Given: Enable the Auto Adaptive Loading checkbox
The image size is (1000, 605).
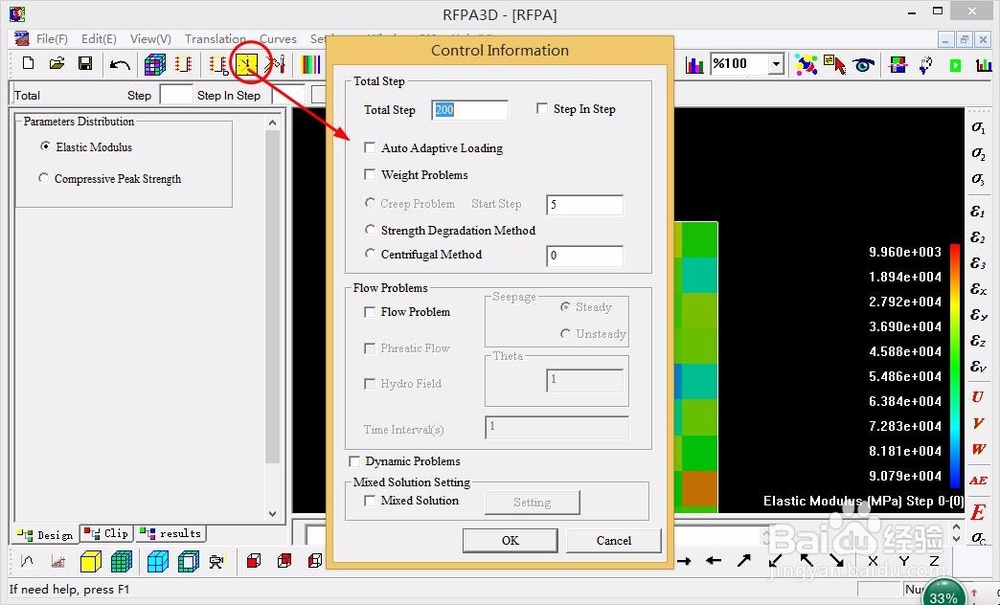Looking at the screenshot, I should click(370, 147).
